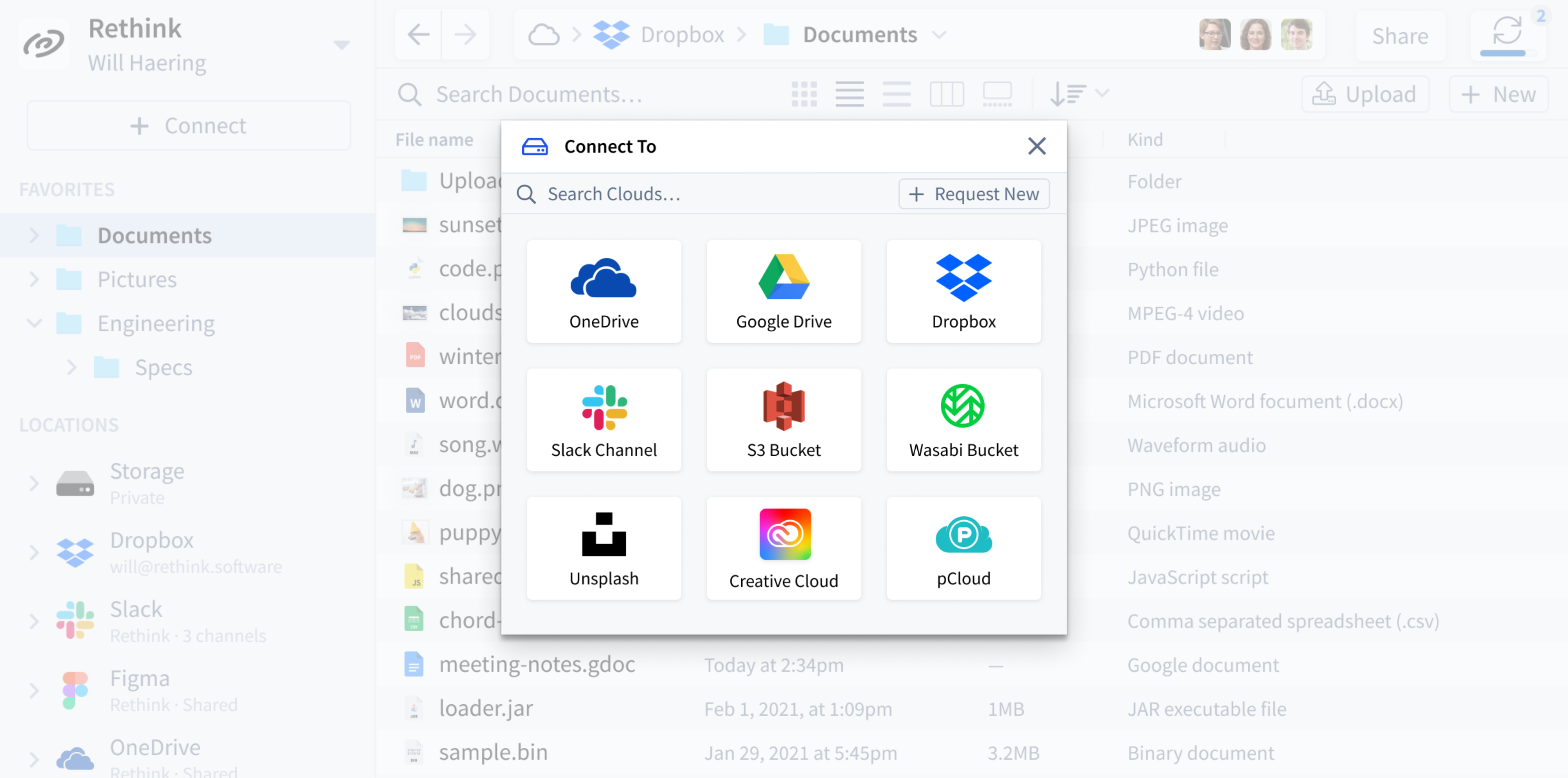Image resolution: width=1568 pixels, height=778 pixels.
Task: Pick the Creative Cloud connector
Action: (x=783, y=549)
